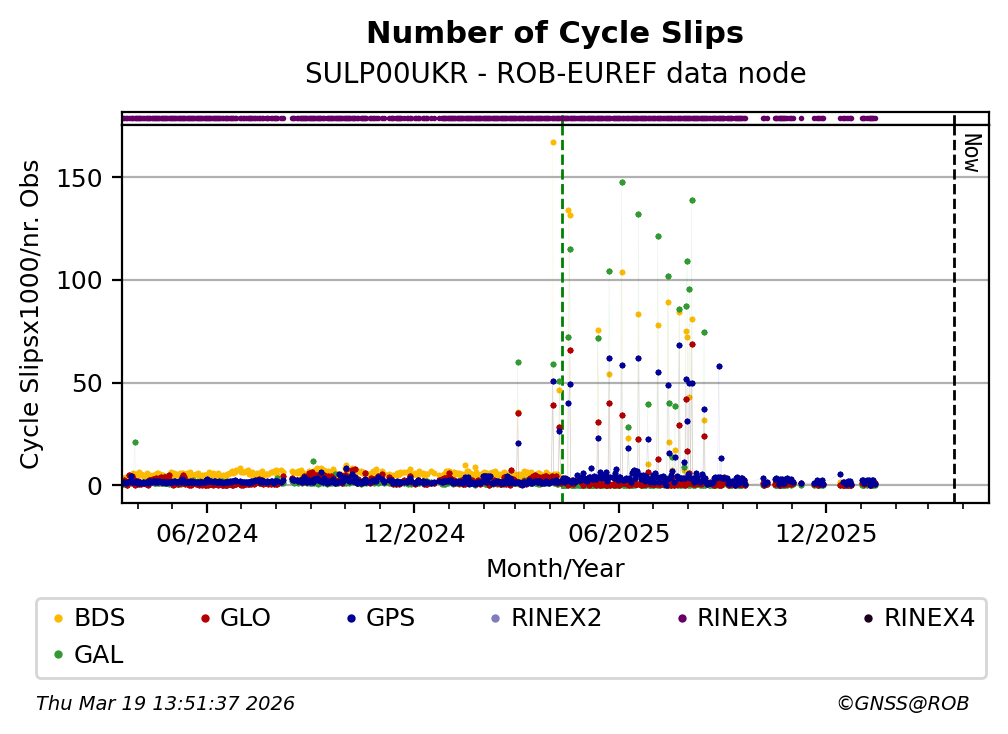Click the yellow BDS legend marker dot
The image size is (1008, 734).
(x=58, y=619)
